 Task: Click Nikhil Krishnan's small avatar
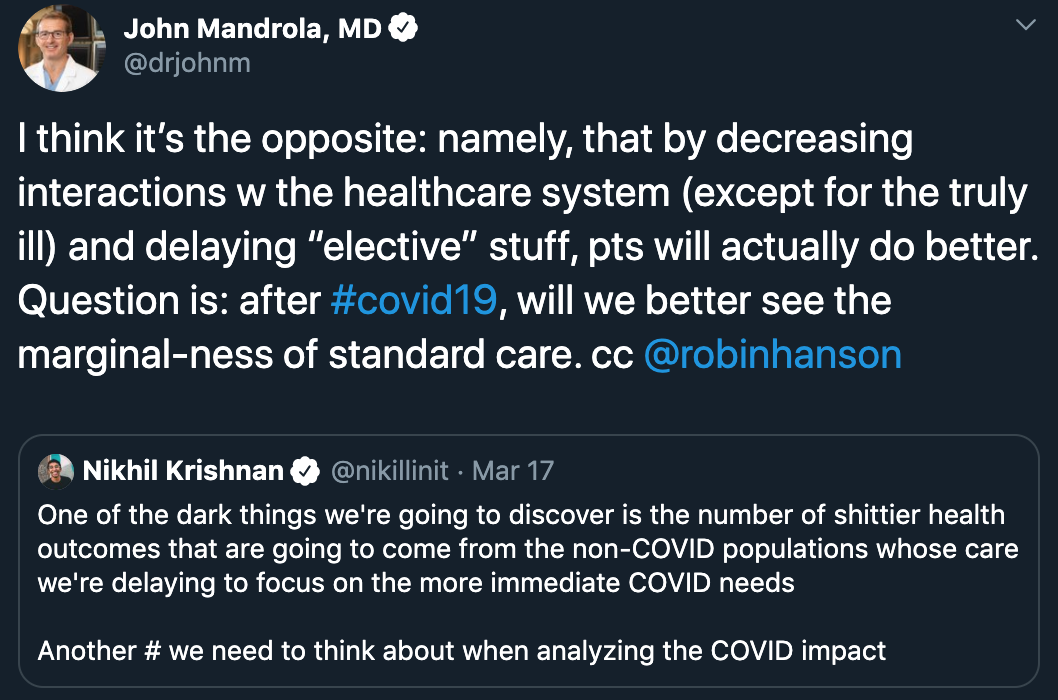coord(56,471)
